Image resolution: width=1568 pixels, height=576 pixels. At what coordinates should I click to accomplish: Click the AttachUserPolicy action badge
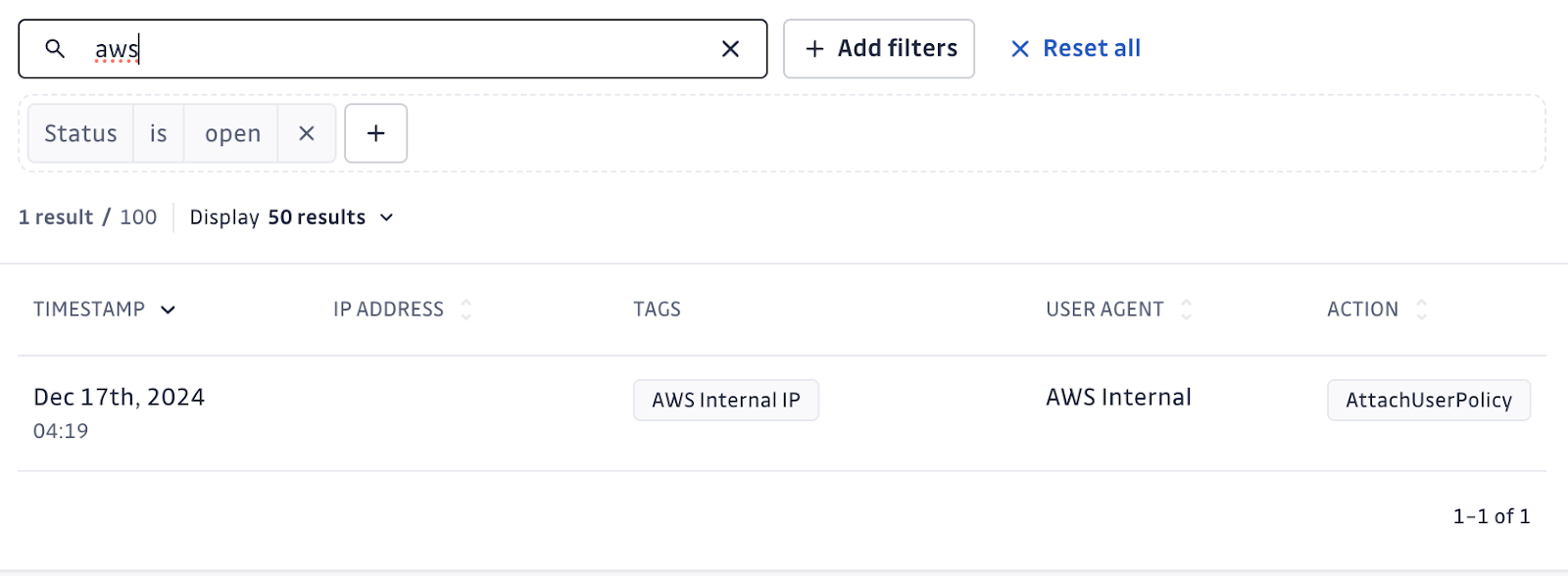click(1428, 400)
